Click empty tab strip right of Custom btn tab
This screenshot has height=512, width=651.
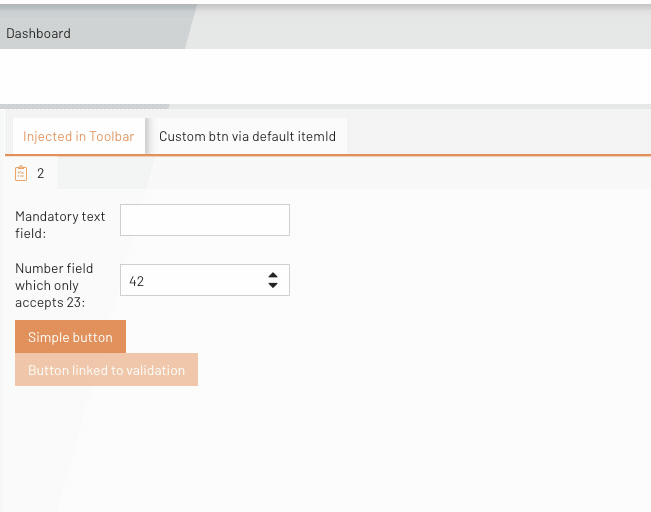[x=500, y=137]
